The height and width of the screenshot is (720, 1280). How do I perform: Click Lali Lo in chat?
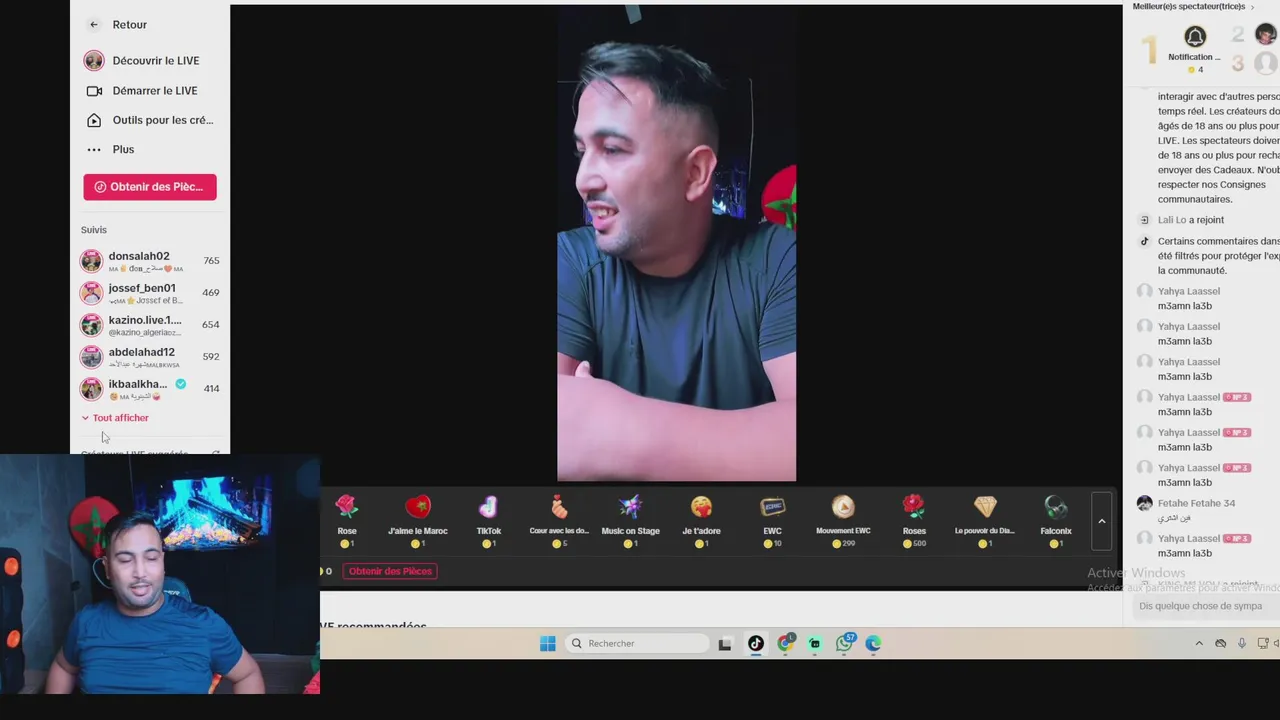tap(1172, 220)
